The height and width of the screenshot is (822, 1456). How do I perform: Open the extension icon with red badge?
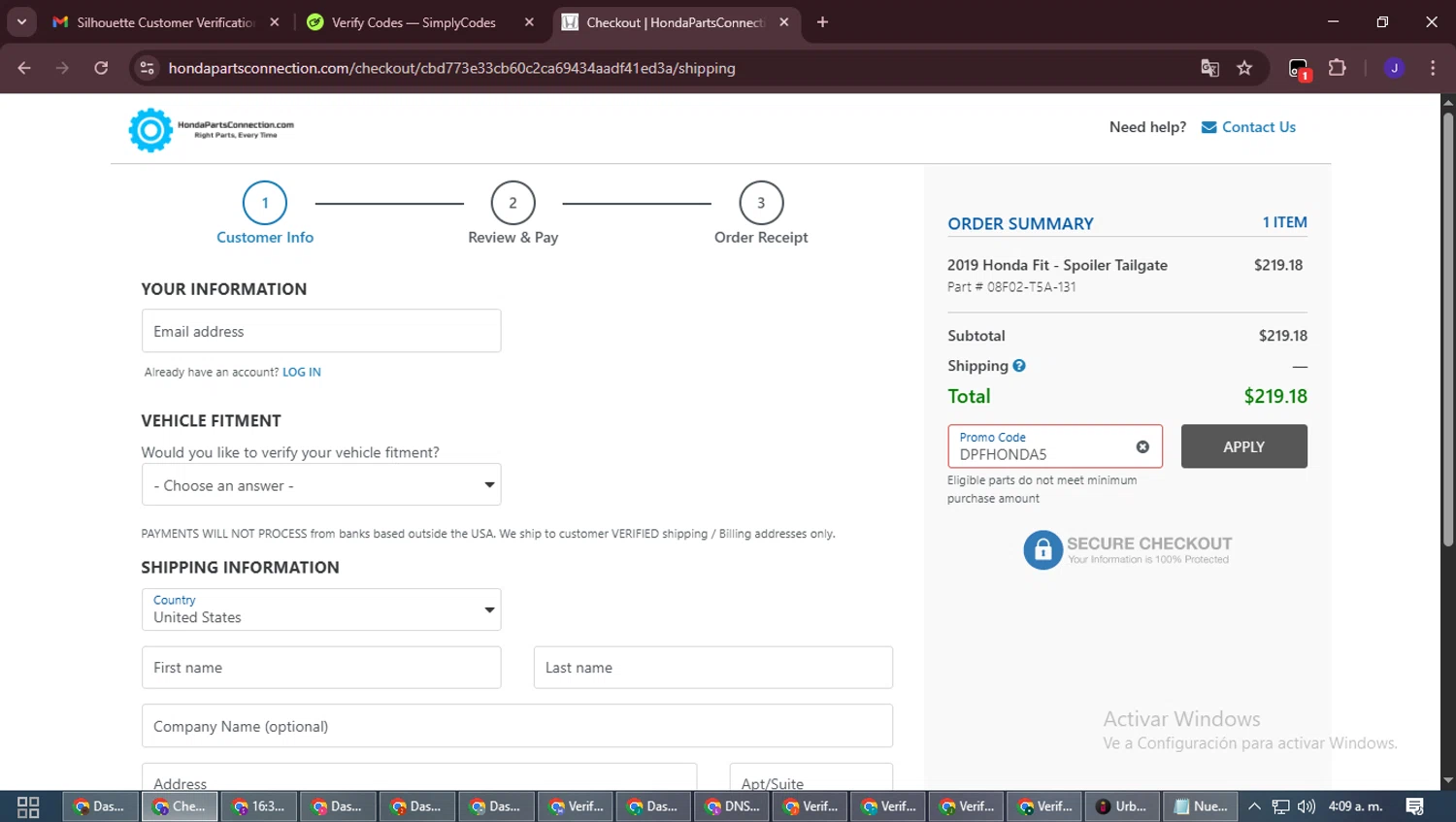[1299, 69]
